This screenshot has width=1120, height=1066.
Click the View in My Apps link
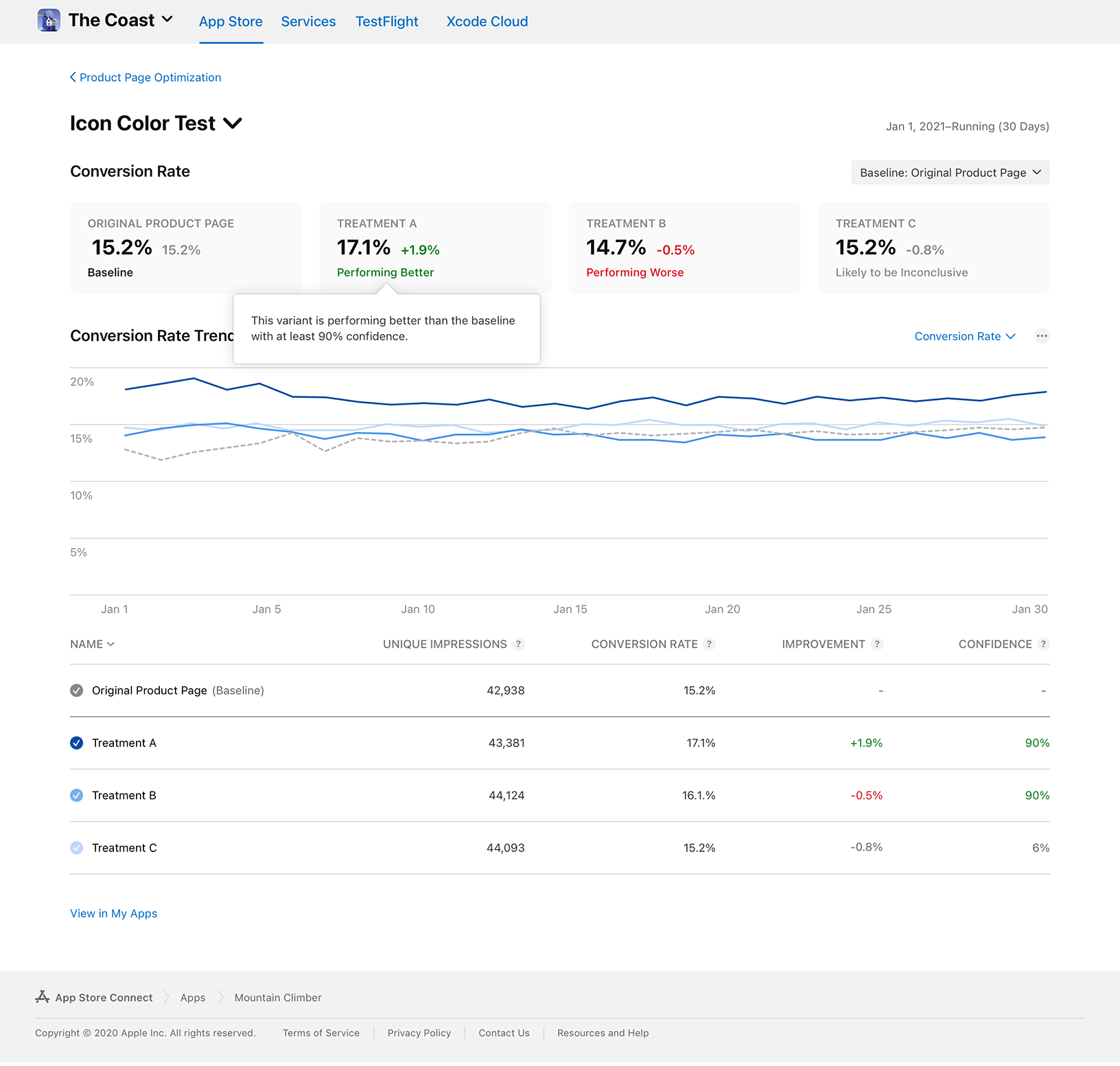point(113,913)
